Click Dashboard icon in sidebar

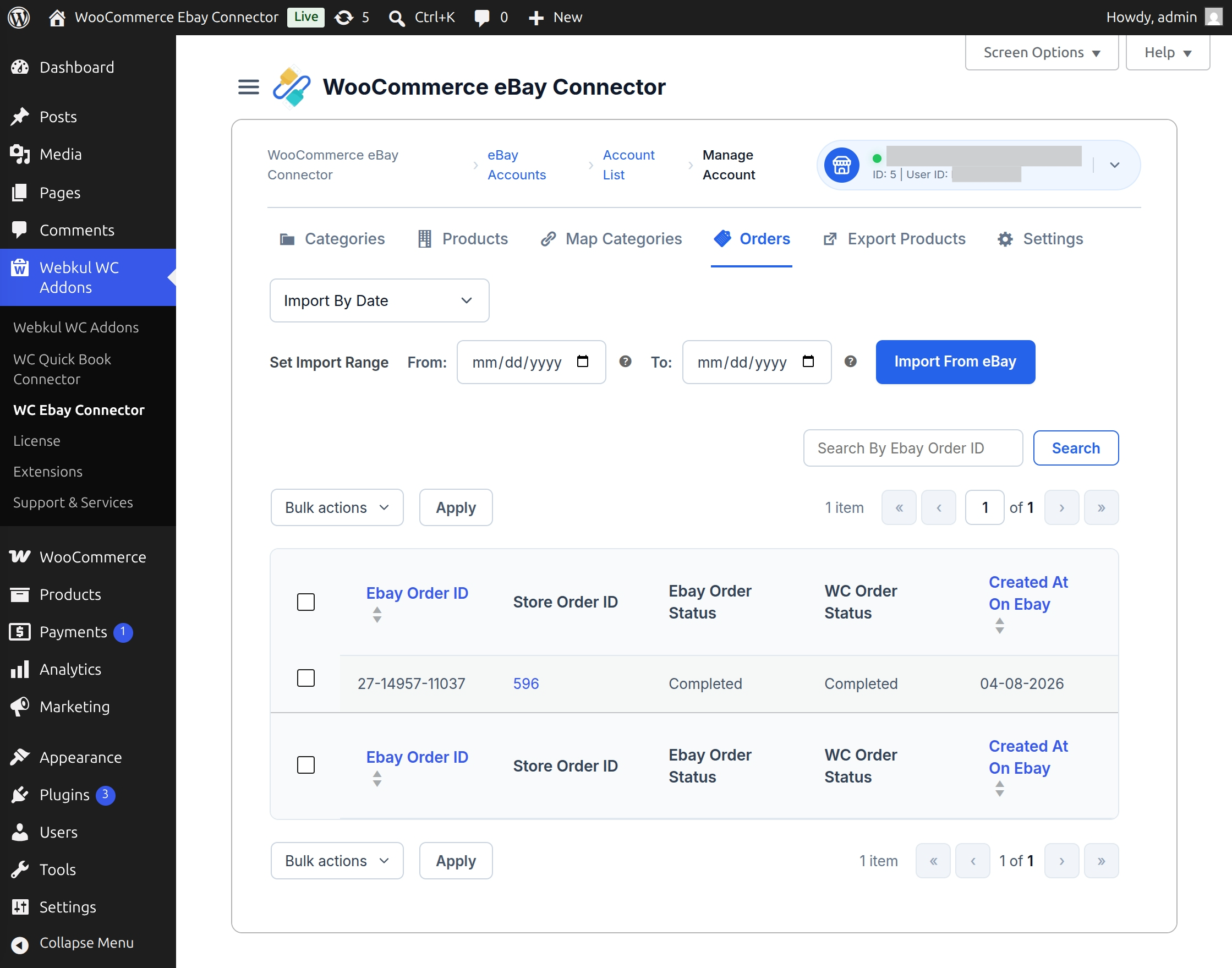click(x=20, y=68)
